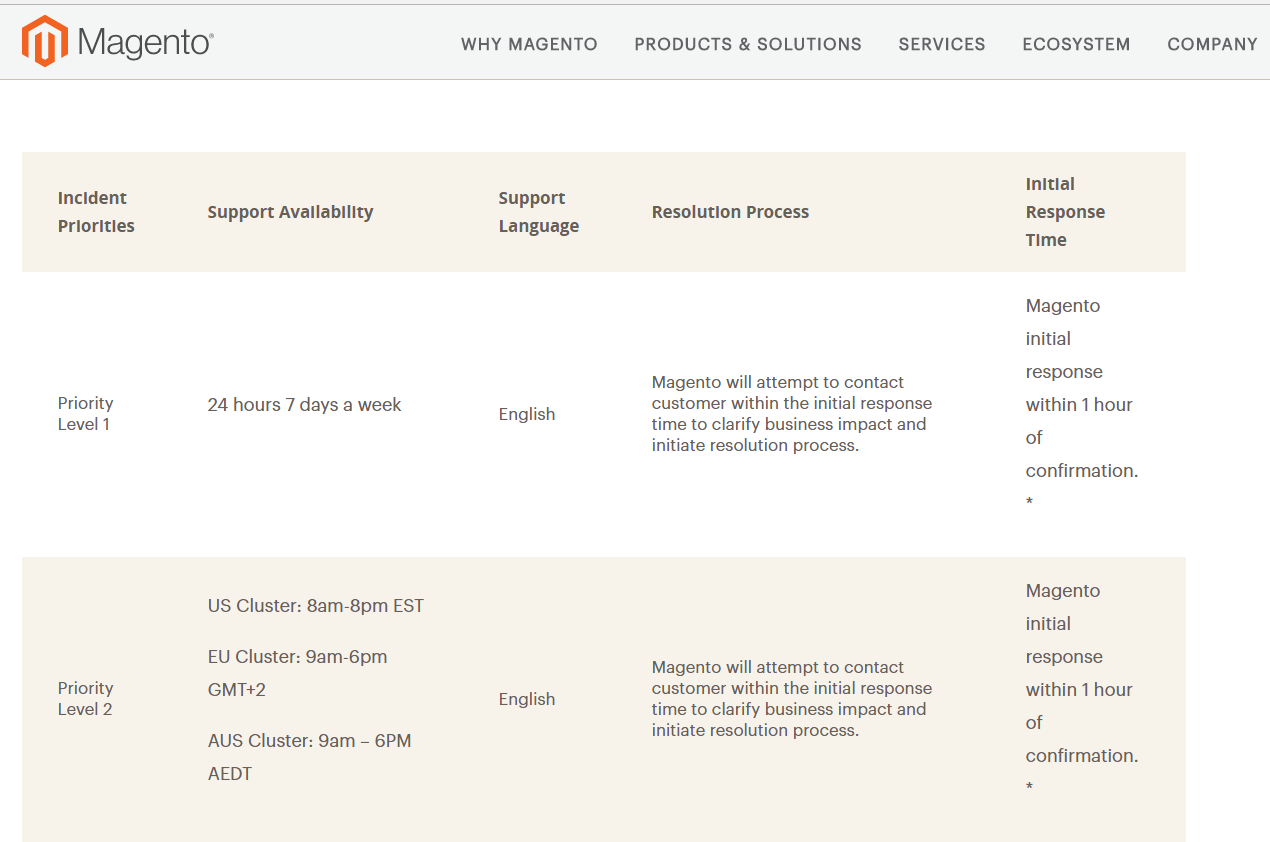Open the Products & Solutions menu
The image size is (1270, 842).
click(x=748, y=44)
